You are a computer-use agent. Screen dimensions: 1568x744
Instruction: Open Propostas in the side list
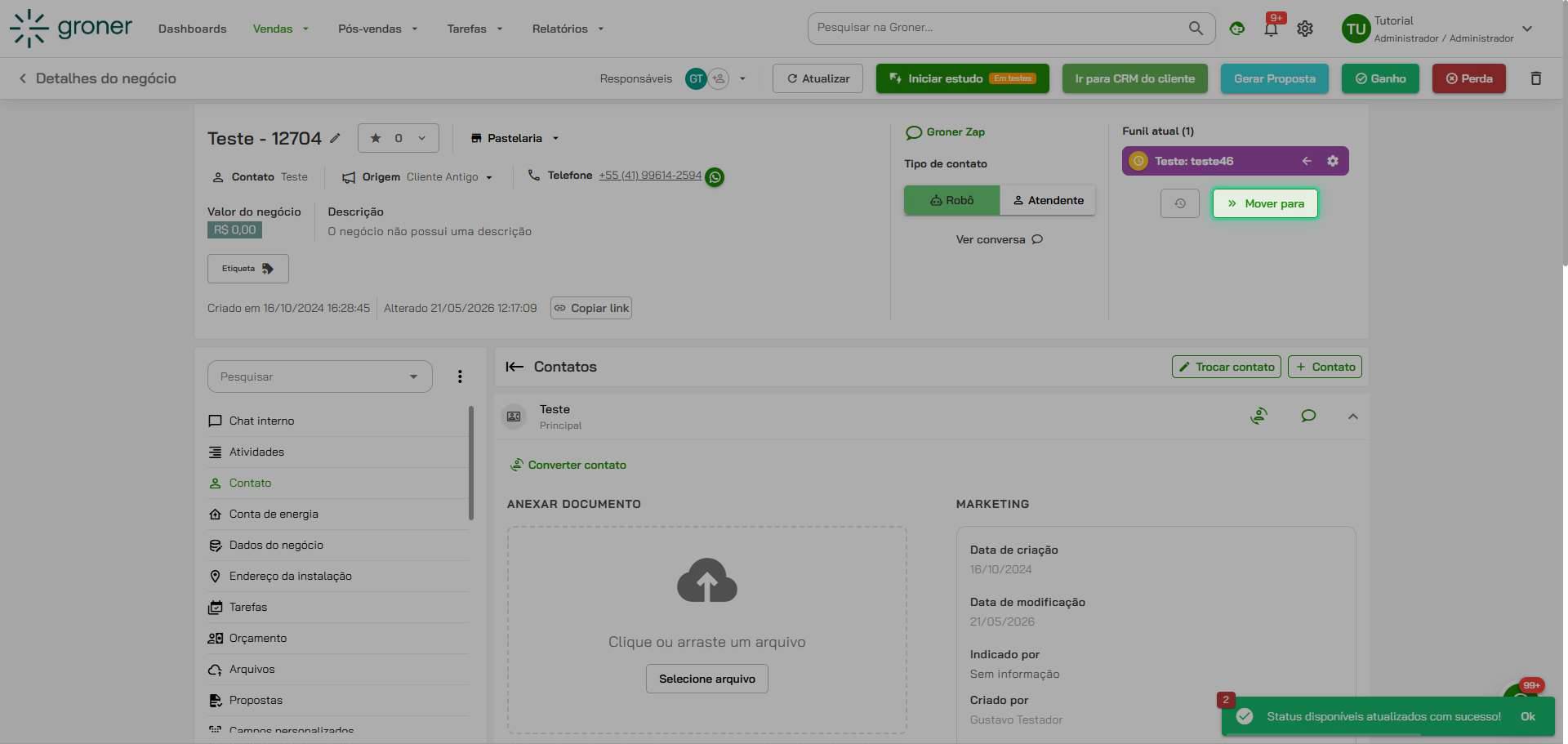point(338,700)
